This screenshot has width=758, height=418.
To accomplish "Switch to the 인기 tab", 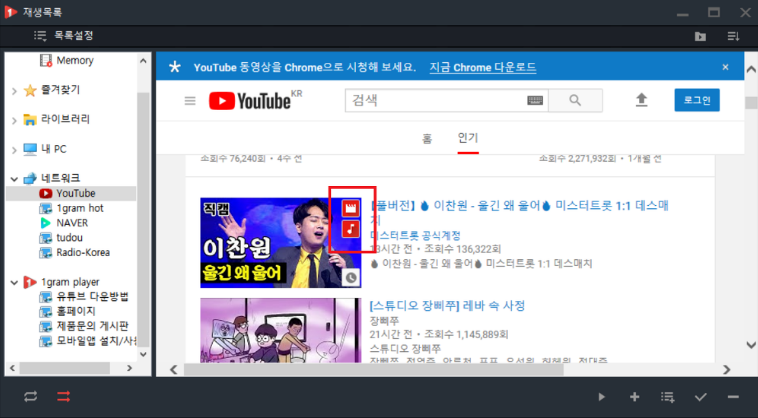I will coord(468,138).
